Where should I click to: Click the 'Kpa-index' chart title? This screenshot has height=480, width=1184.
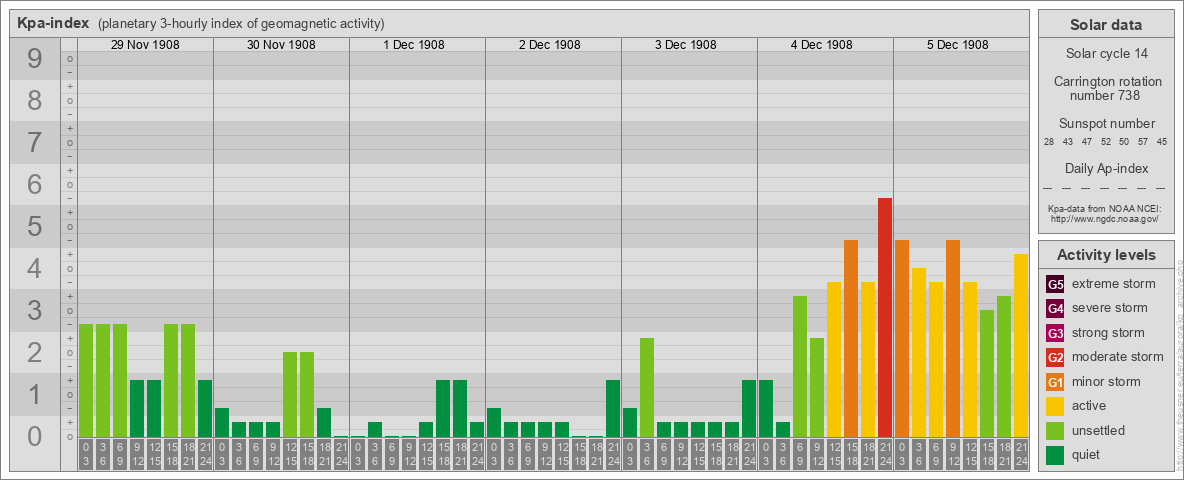[53, 23]
